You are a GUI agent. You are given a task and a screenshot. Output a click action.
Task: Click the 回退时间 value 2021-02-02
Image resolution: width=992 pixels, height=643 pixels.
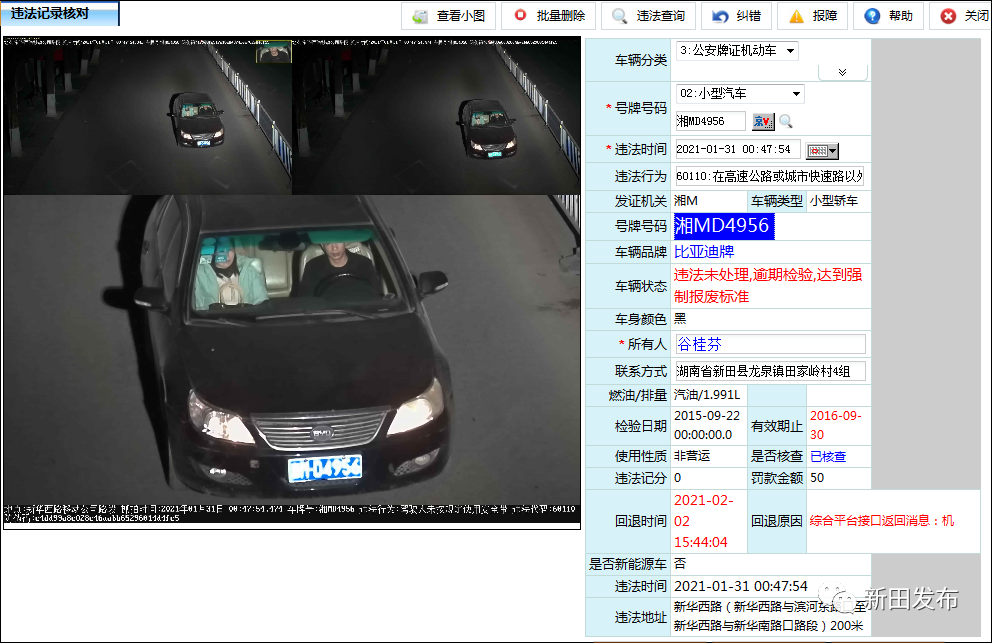coord(704,521)
